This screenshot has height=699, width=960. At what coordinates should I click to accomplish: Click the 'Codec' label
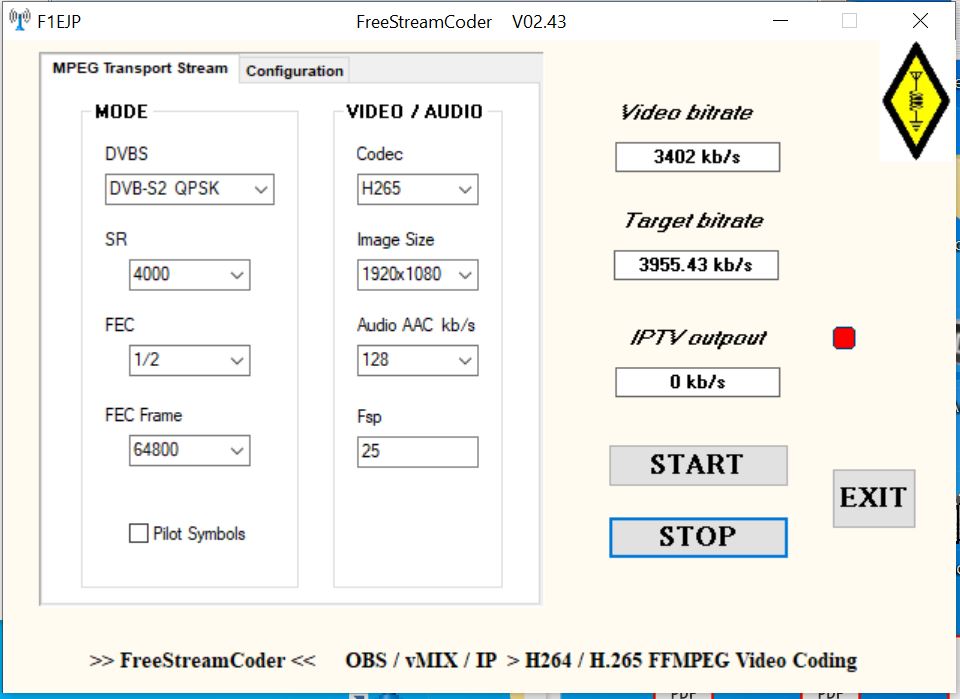[380, 154]
